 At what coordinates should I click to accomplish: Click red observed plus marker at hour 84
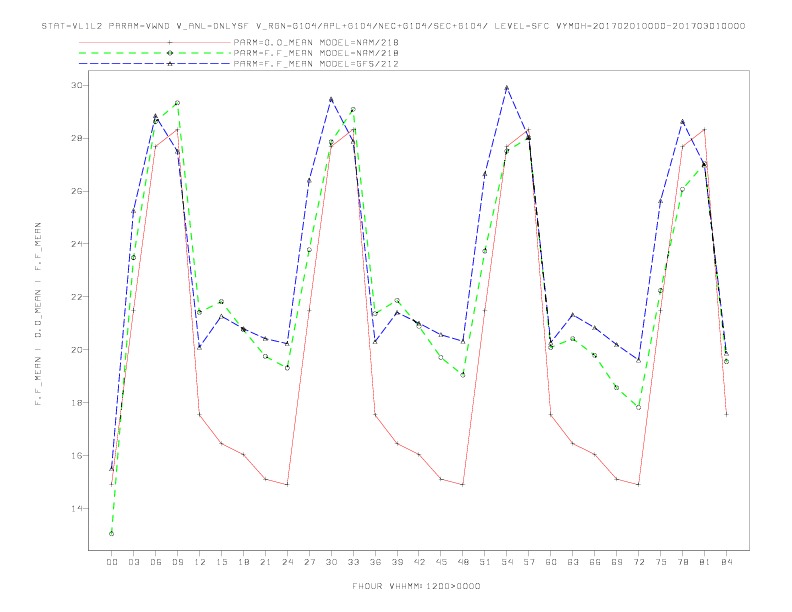point(726,415)
